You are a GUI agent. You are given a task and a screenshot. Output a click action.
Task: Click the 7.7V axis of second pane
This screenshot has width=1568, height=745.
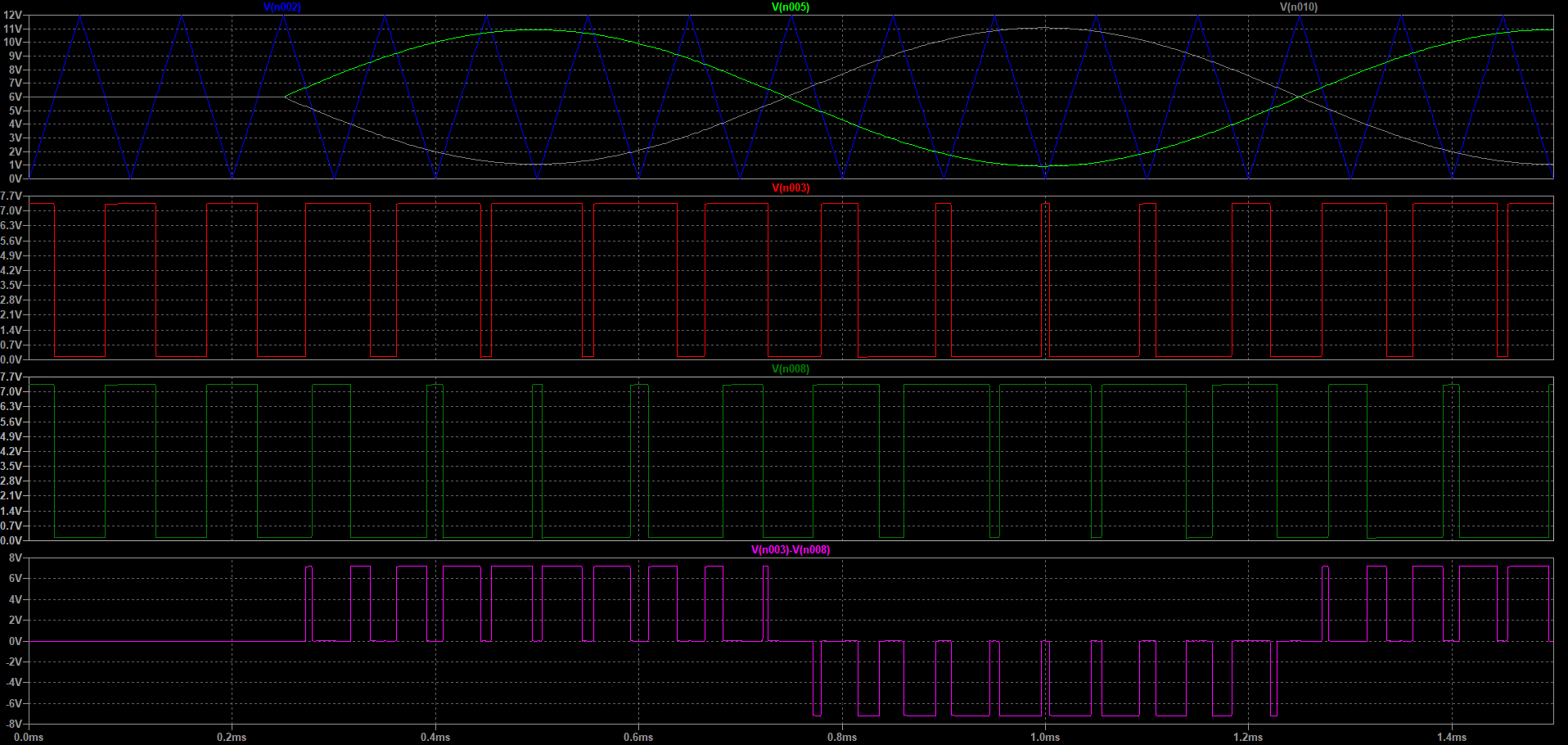tap(10, 195)
